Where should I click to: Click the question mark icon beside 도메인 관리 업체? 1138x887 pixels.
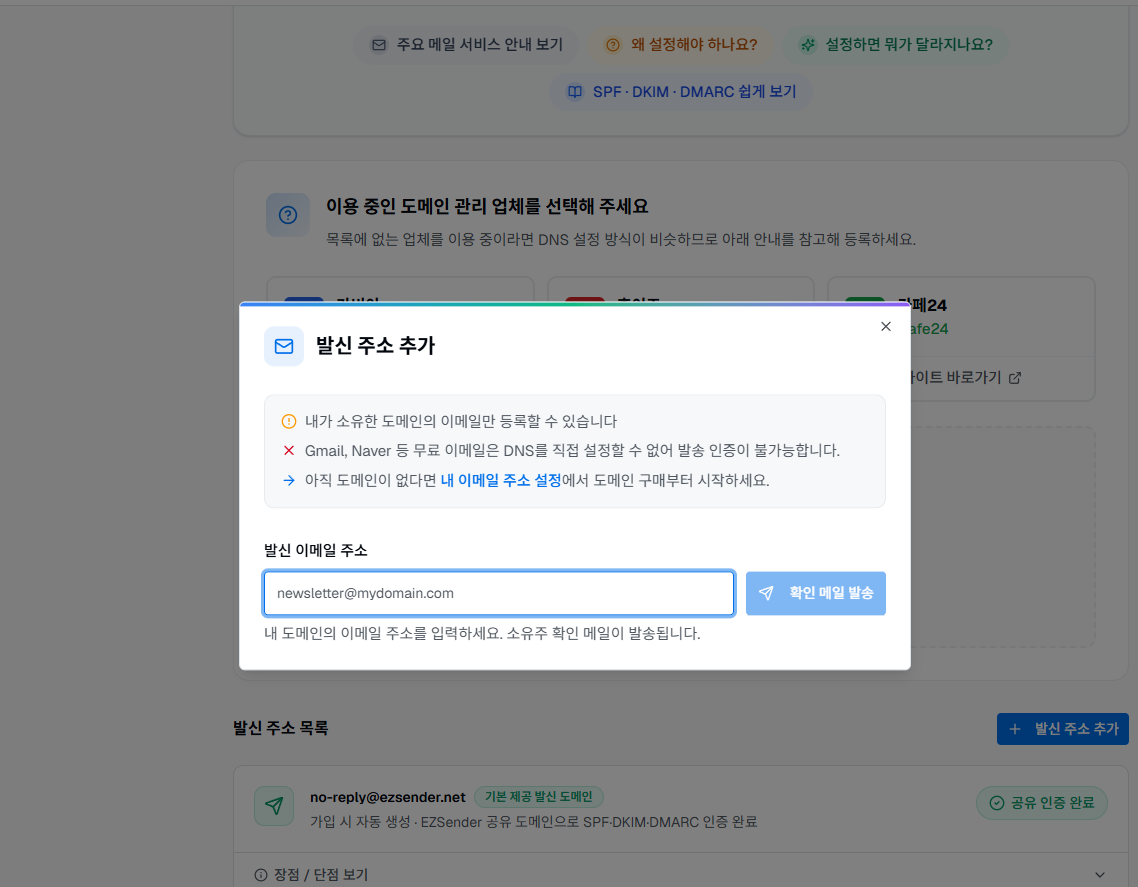(x=288, y=215)
